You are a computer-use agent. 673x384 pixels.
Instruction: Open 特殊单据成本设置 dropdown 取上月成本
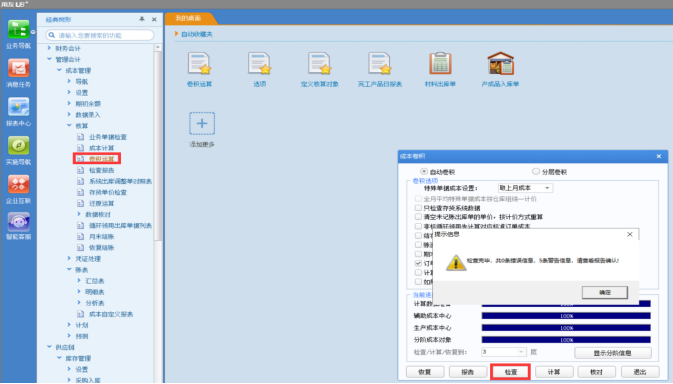tap(525, 188)
